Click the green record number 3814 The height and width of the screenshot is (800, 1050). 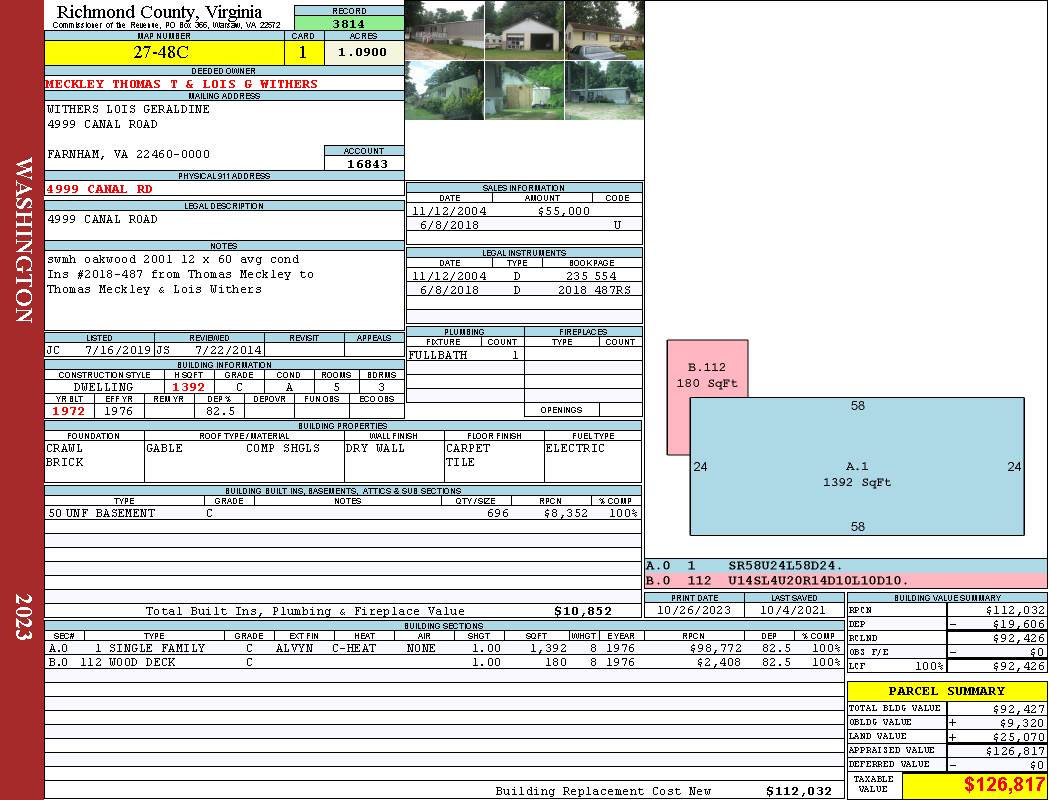(348, 23)
